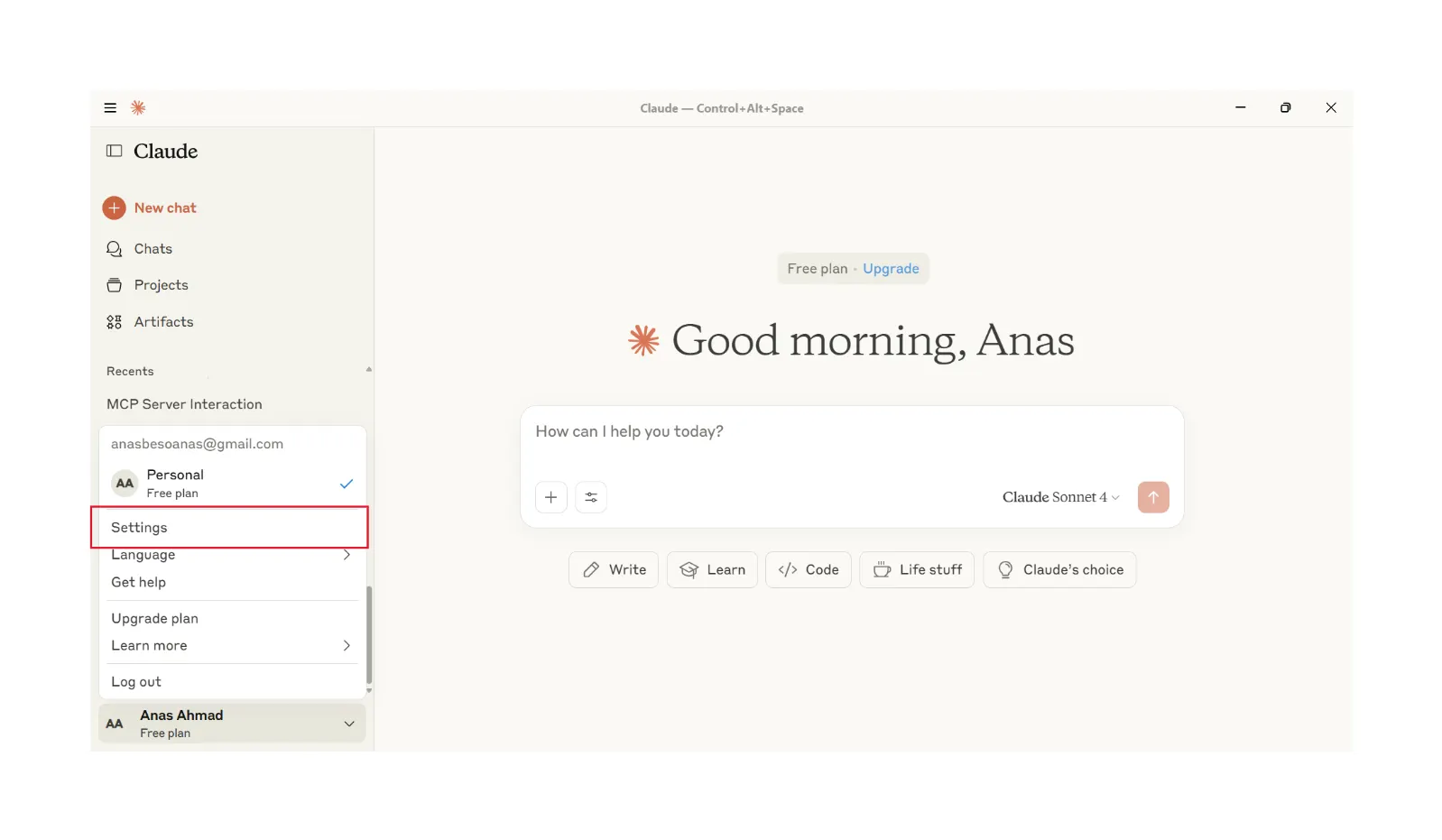
Task: Open Artifacts from the sidebar
Action: point(163,322)
